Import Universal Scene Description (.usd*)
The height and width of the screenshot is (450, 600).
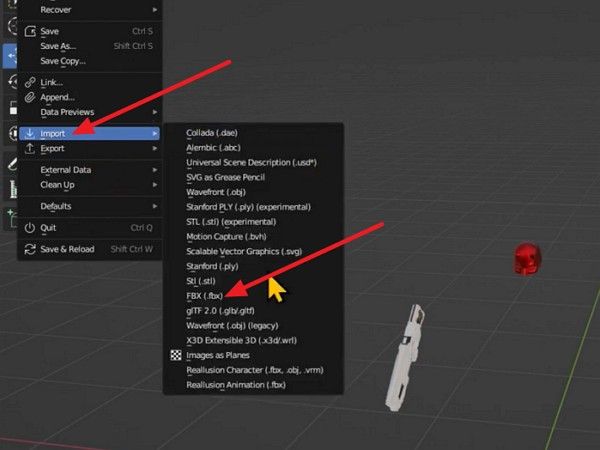[x=253, y=163]
